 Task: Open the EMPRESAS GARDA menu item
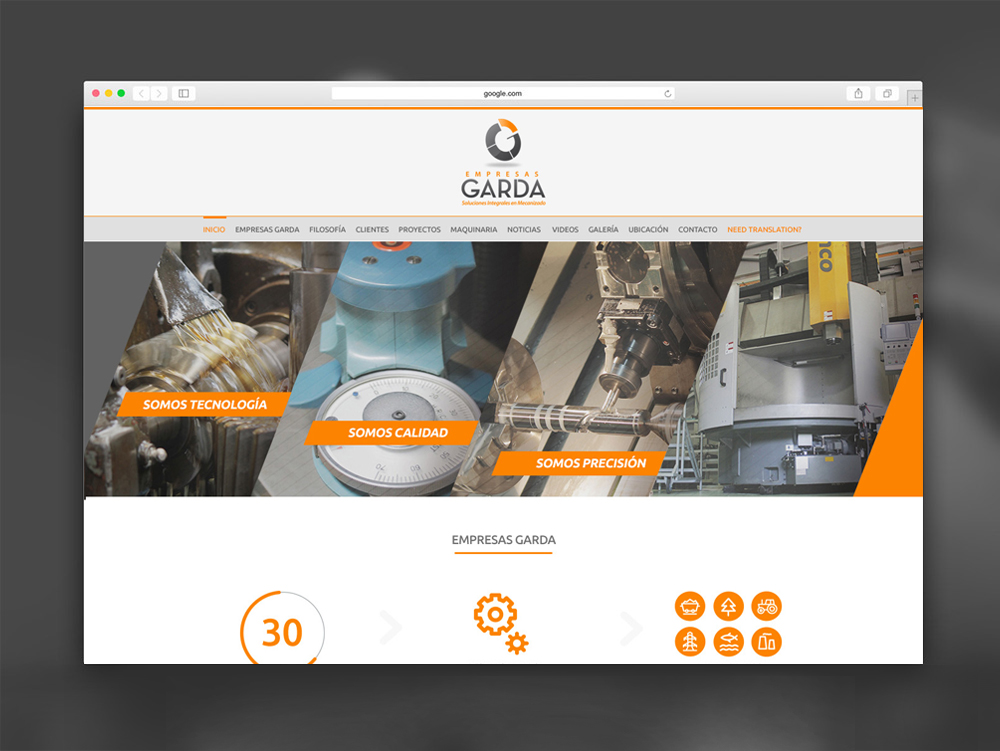(x=267, y=230)
